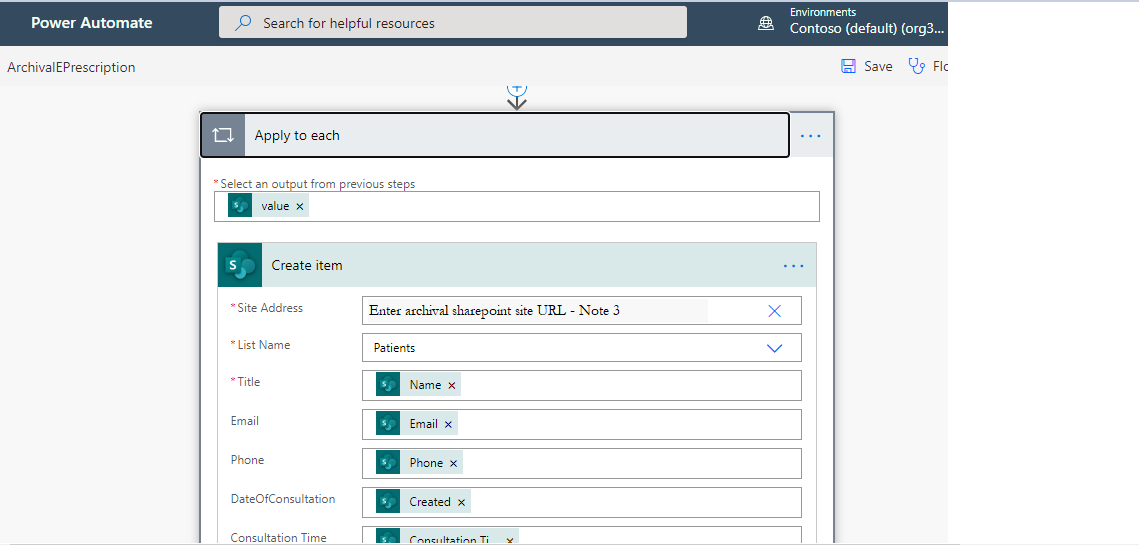Collapse the Create item action header

516,265
